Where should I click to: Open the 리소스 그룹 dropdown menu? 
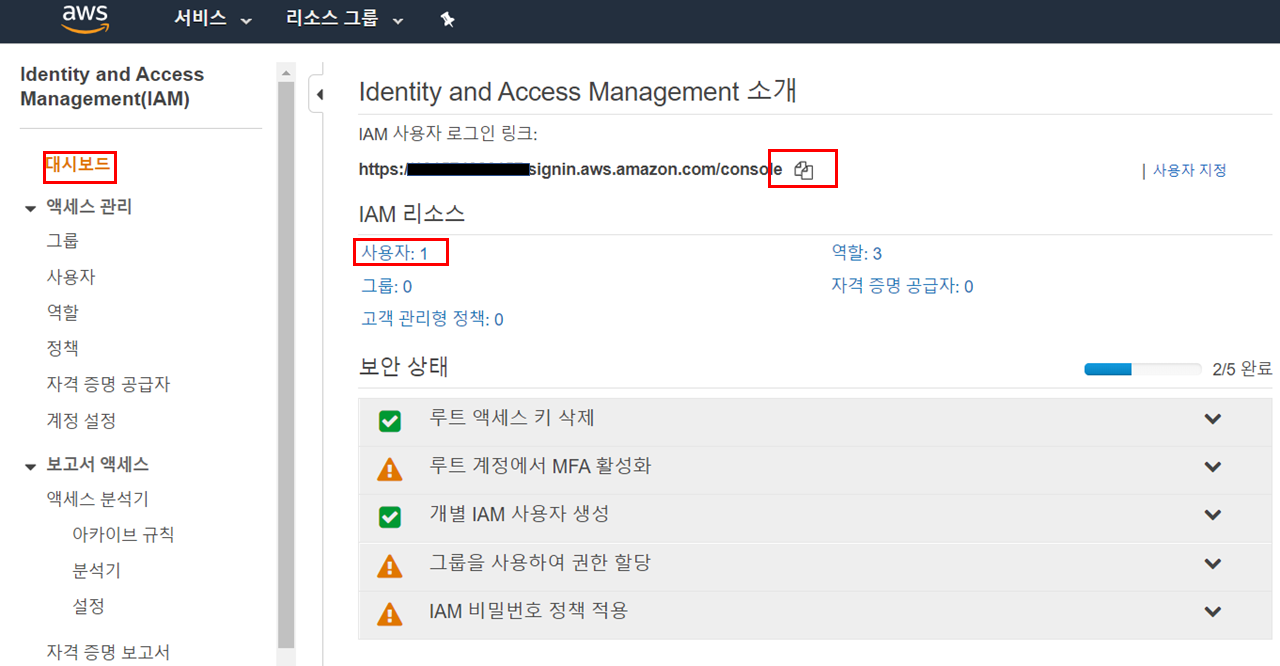coord(345,19)
